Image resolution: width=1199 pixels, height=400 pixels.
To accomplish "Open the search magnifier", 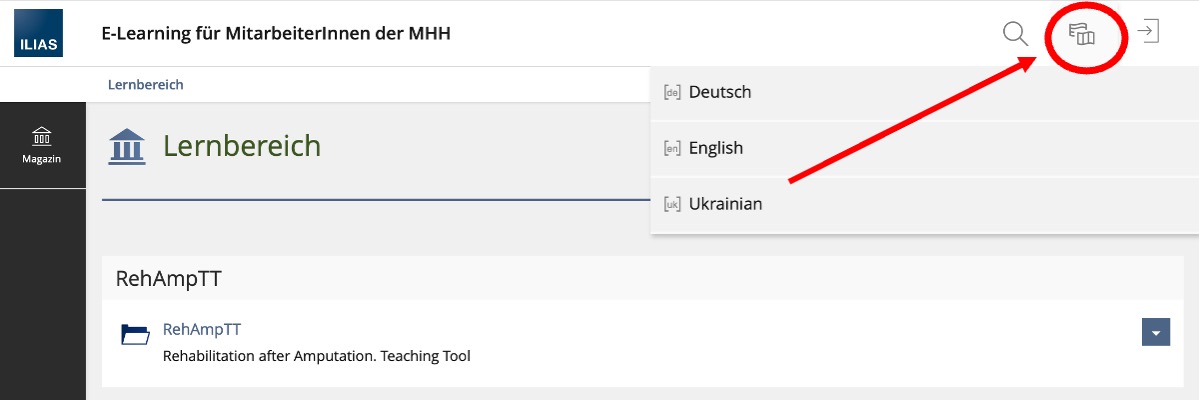I will point(1015,34).
